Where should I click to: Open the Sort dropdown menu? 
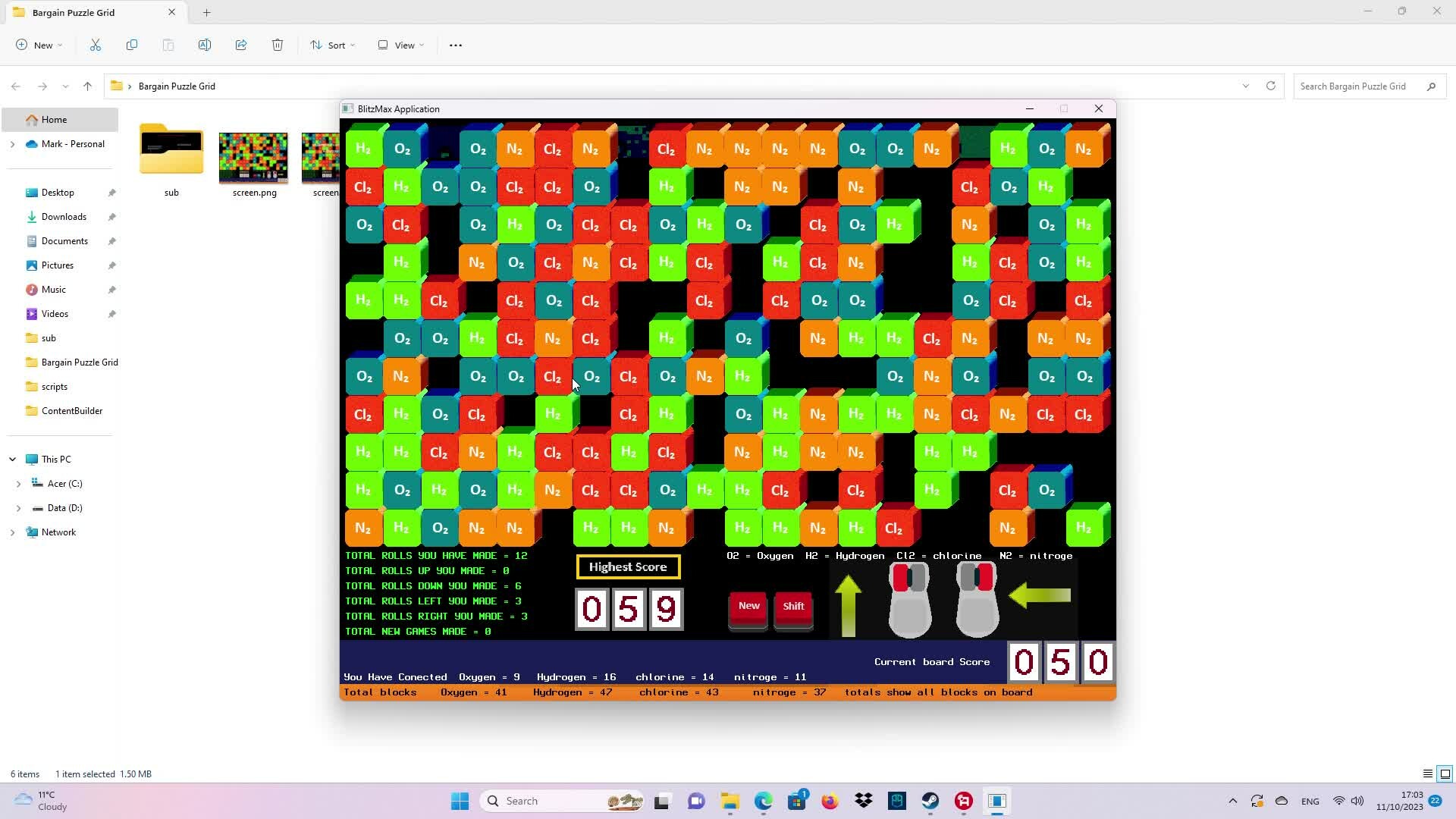pos(332,45)
